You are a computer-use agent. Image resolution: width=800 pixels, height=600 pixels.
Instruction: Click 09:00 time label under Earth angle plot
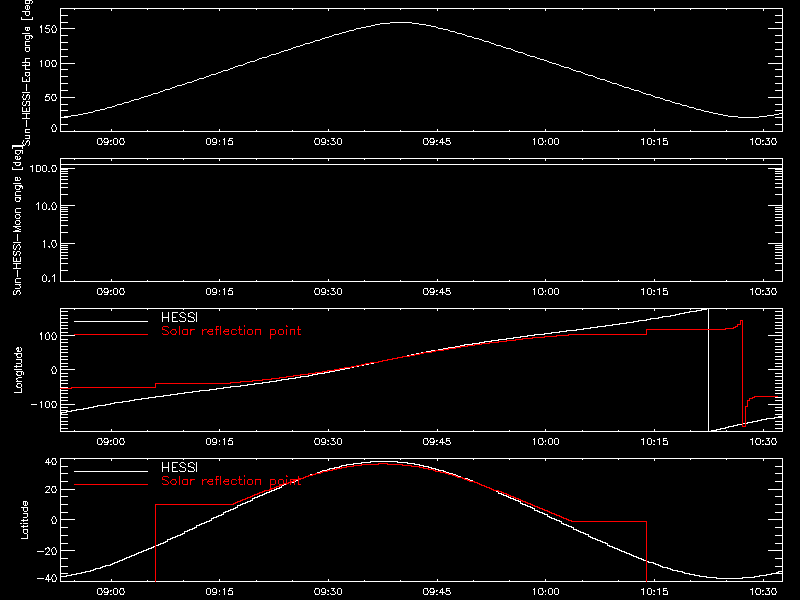point(111,141)
